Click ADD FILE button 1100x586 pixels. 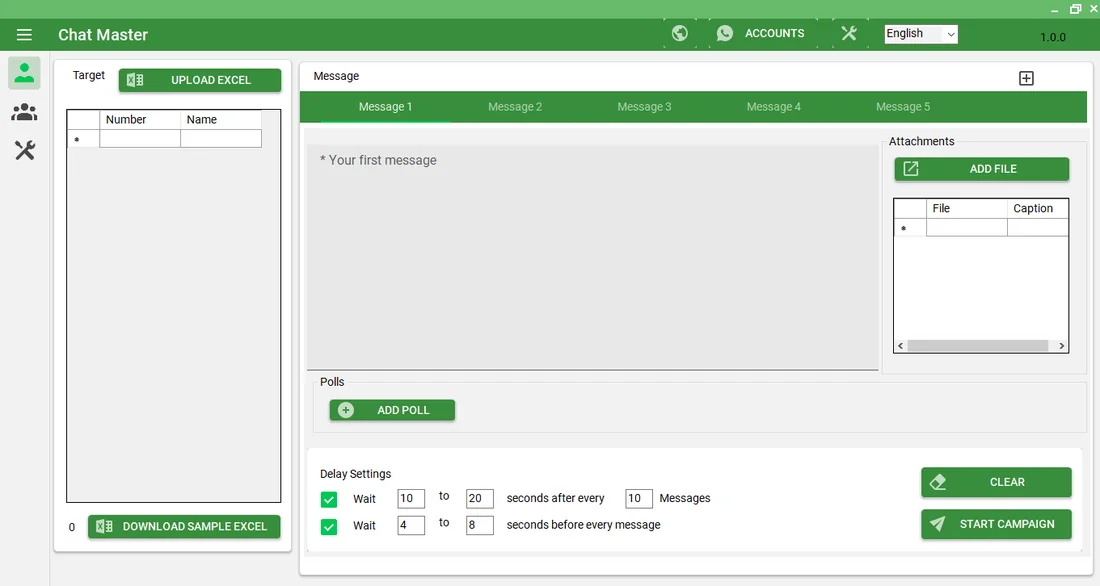click(981, 168)
